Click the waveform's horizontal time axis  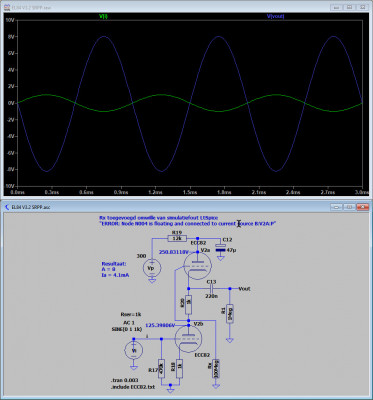tap(190, 192)
